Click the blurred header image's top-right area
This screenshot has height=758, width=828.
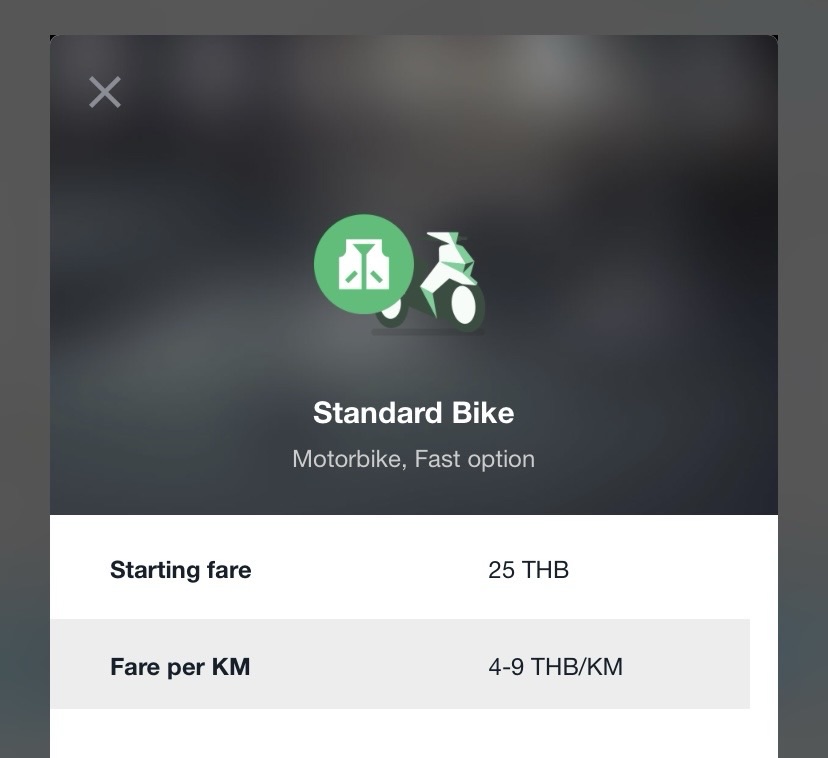[700, 90]
